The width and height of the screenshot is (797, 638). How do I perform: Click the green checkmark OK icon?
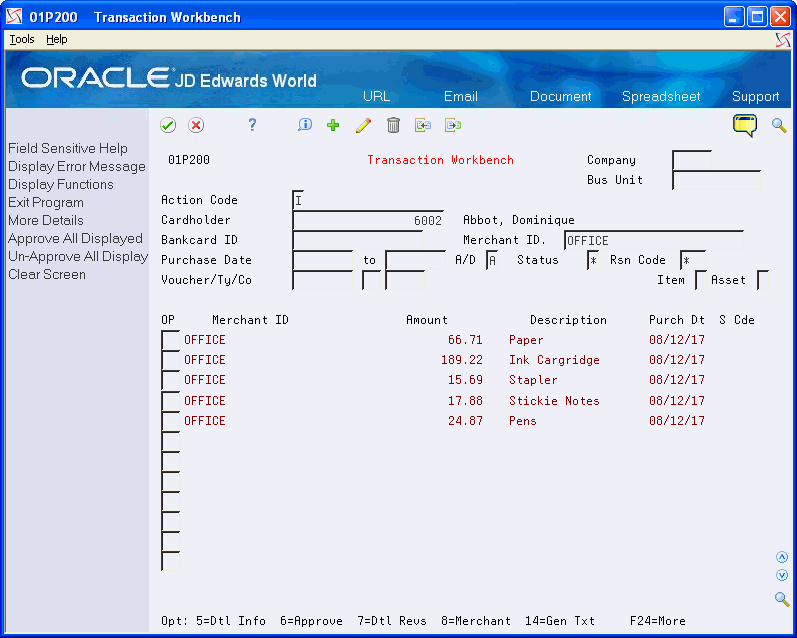(168, 125)
